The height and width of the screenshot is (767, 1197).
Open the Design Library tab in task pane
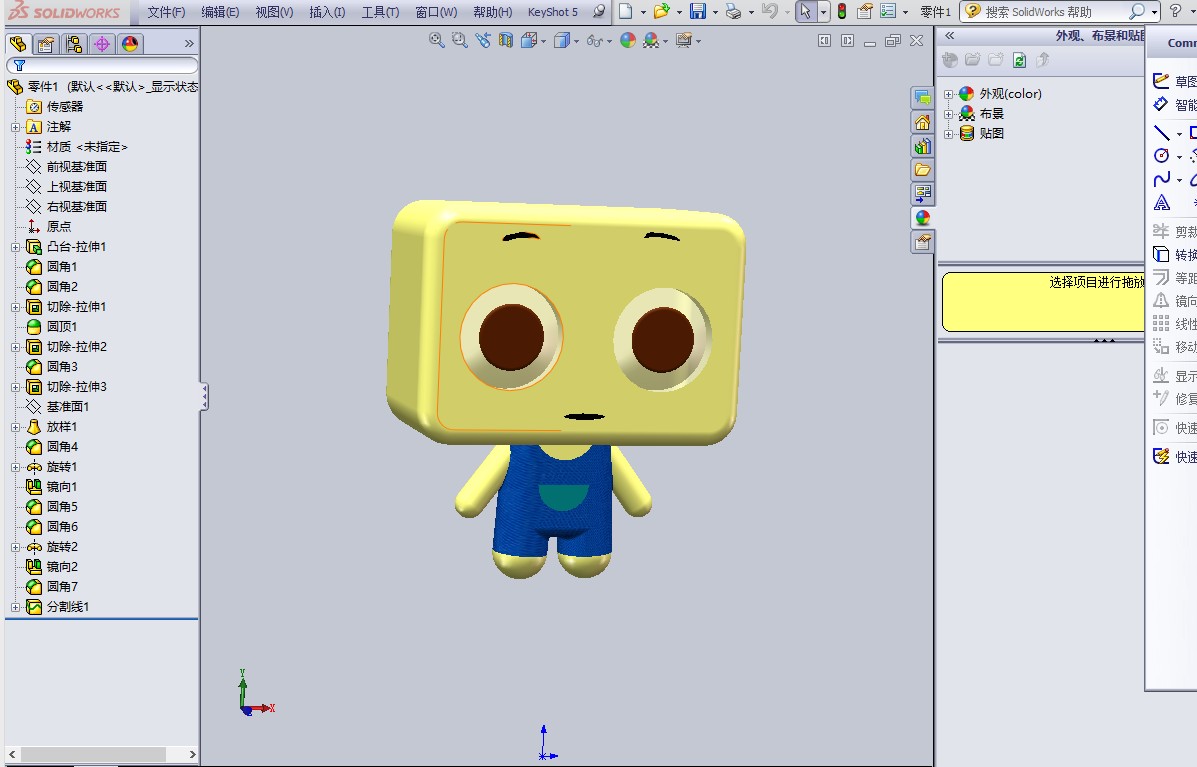(922, 146)
